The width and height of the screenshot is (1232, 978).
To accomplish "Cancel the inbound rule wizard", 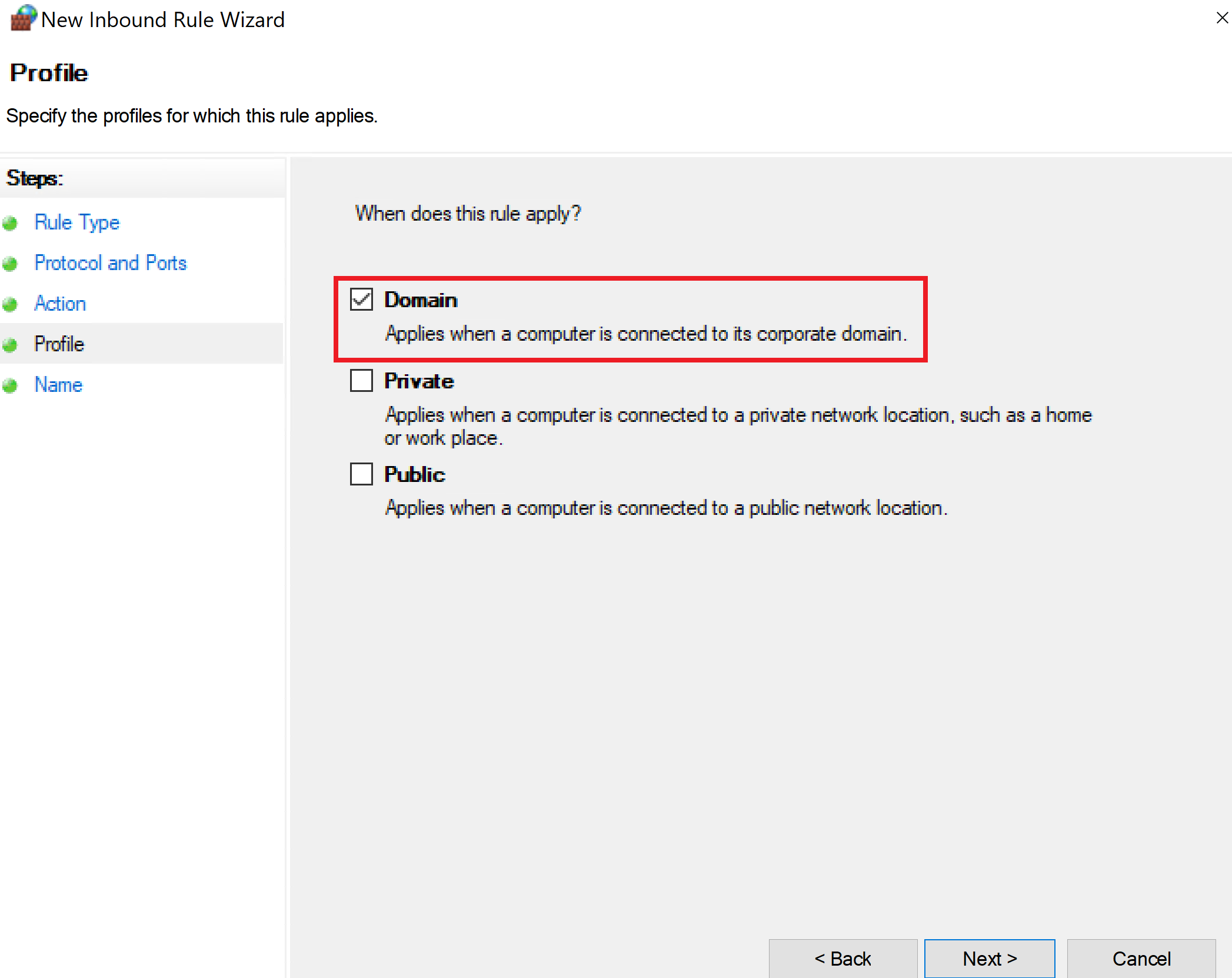I will [x=1141, y=959].
